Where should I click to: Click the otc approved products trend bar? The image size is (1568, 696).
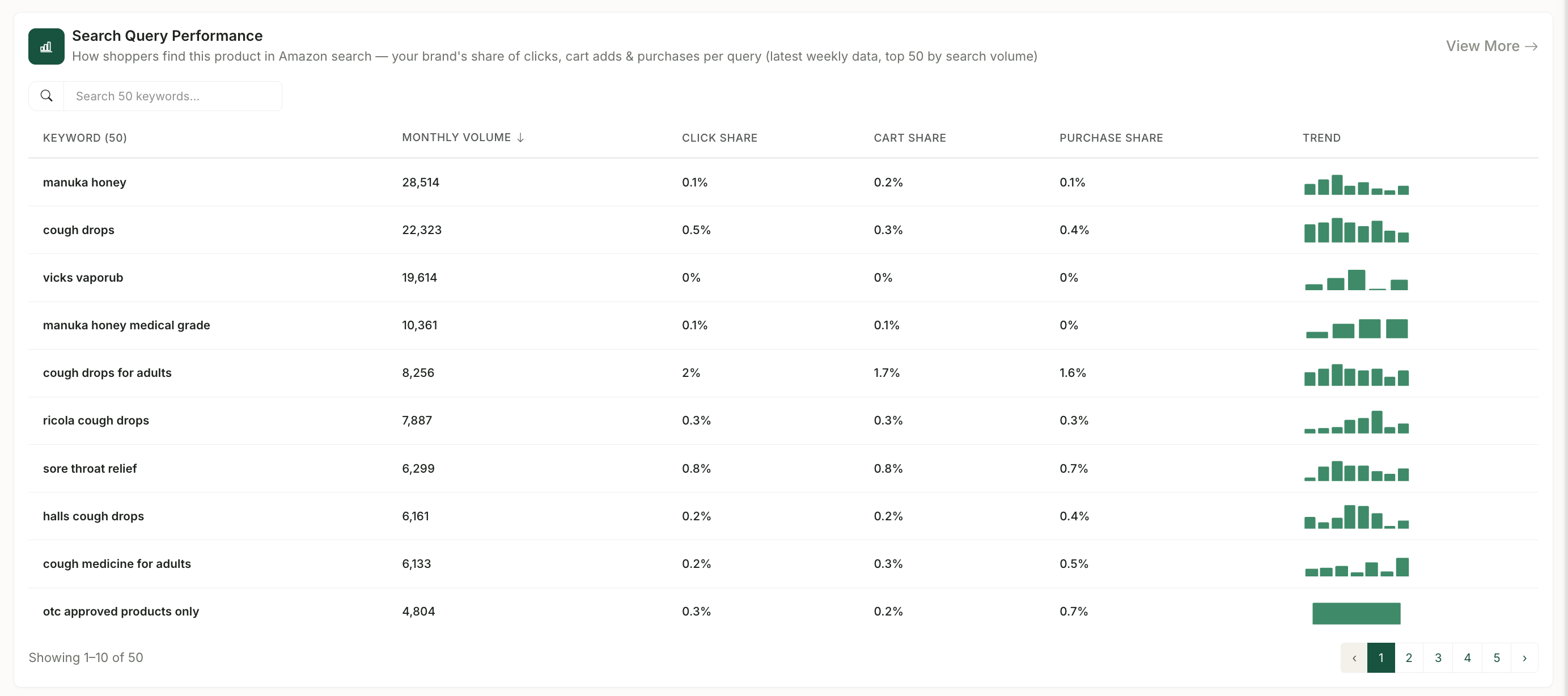point(1356,613)
